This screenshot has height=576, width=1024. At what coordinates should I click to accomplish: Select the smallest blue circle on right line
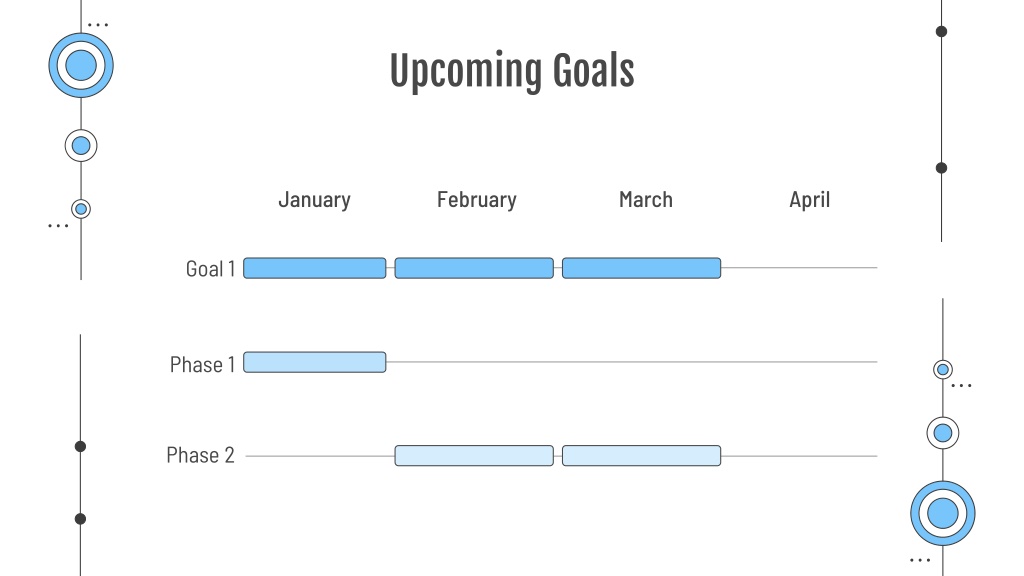click(943, 370)
